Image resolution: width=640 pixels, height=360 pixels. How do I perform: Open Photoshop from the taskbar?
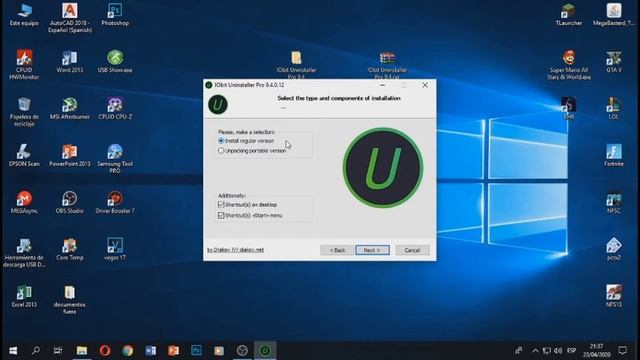196,351
